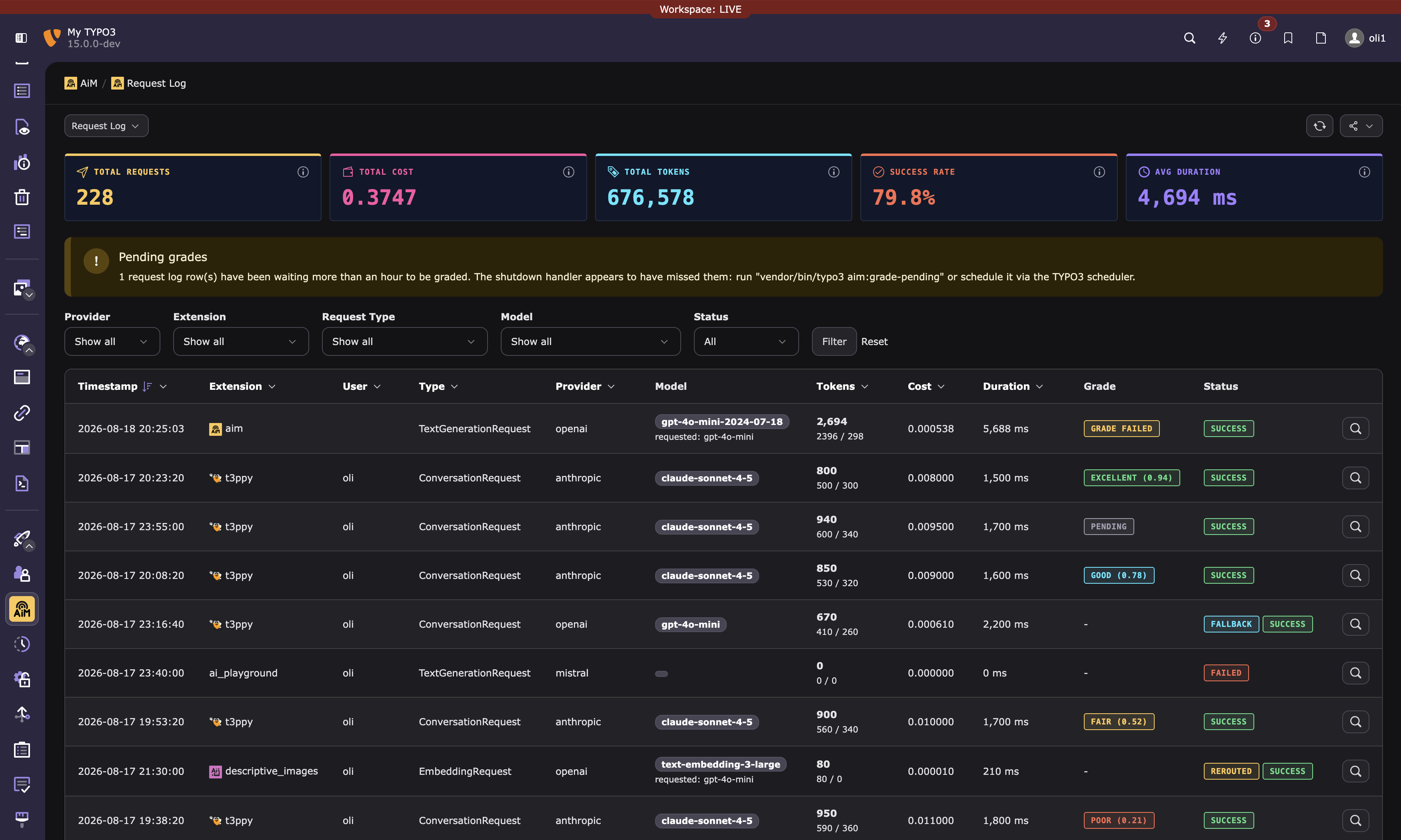View details of the REROUTED embedding request
This screenshot has width=1401, height=840.
pyautogui.click(x=1355, y=771)
